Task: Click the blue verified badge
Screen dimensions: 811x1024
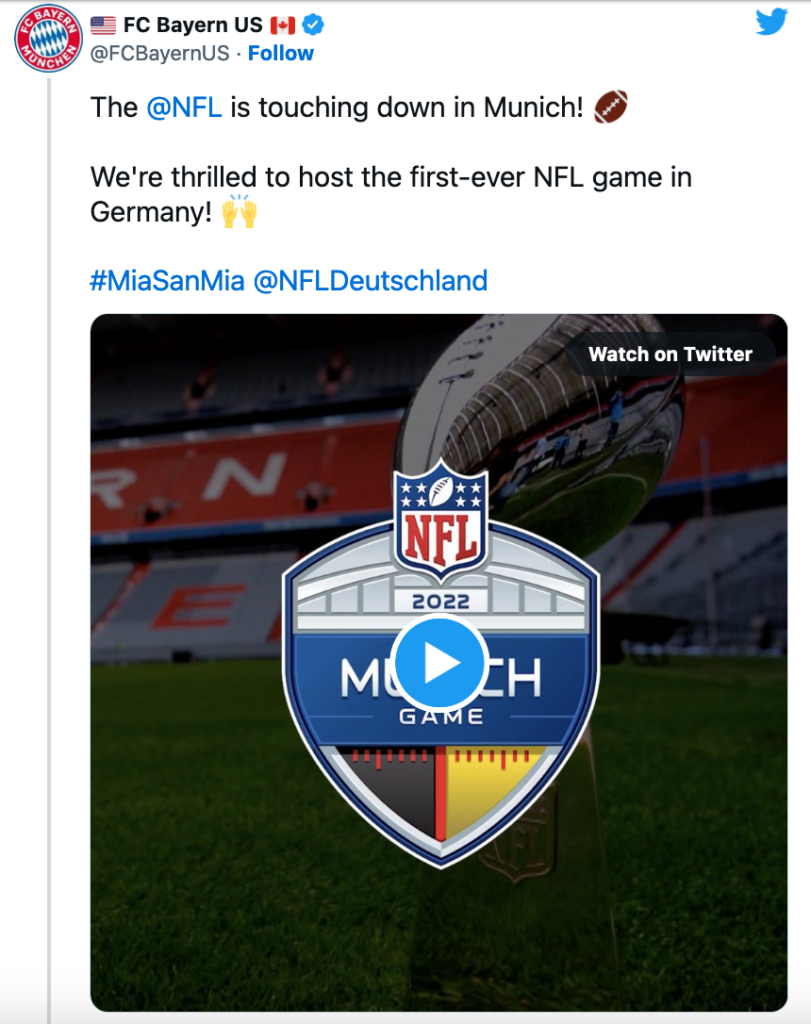Action: (x=313, y=25)
